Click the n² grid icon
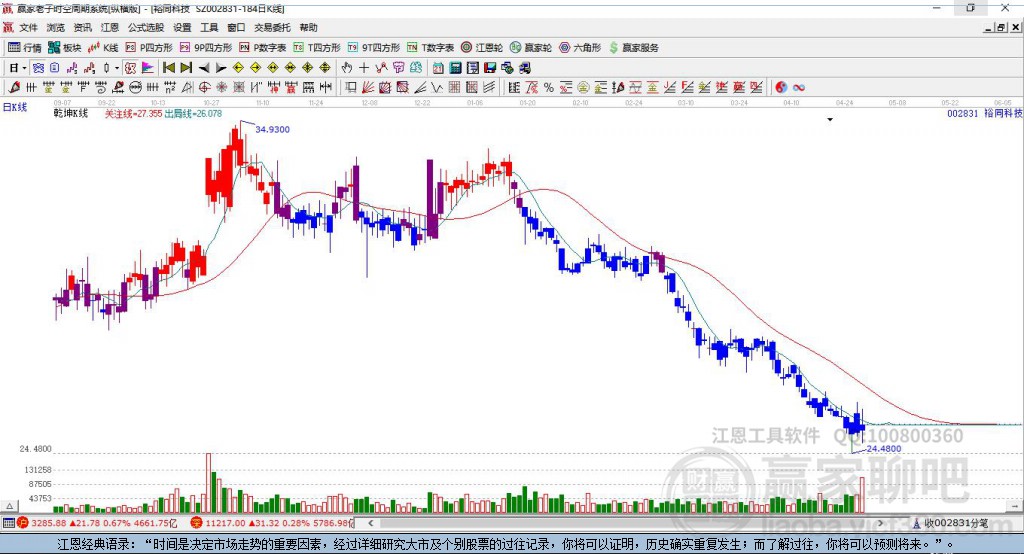The image size is (1024, 554). click(170, 87)
